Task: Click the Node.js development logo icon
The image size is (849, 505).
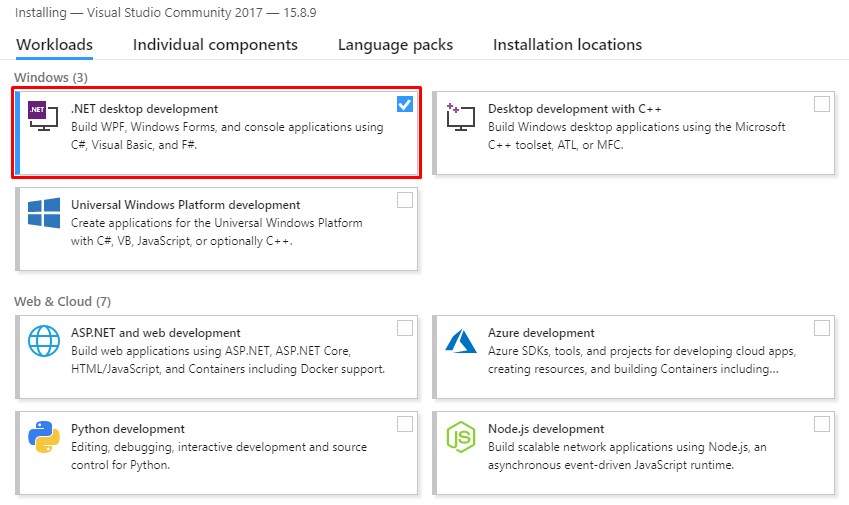Action: tap(461, 437)
